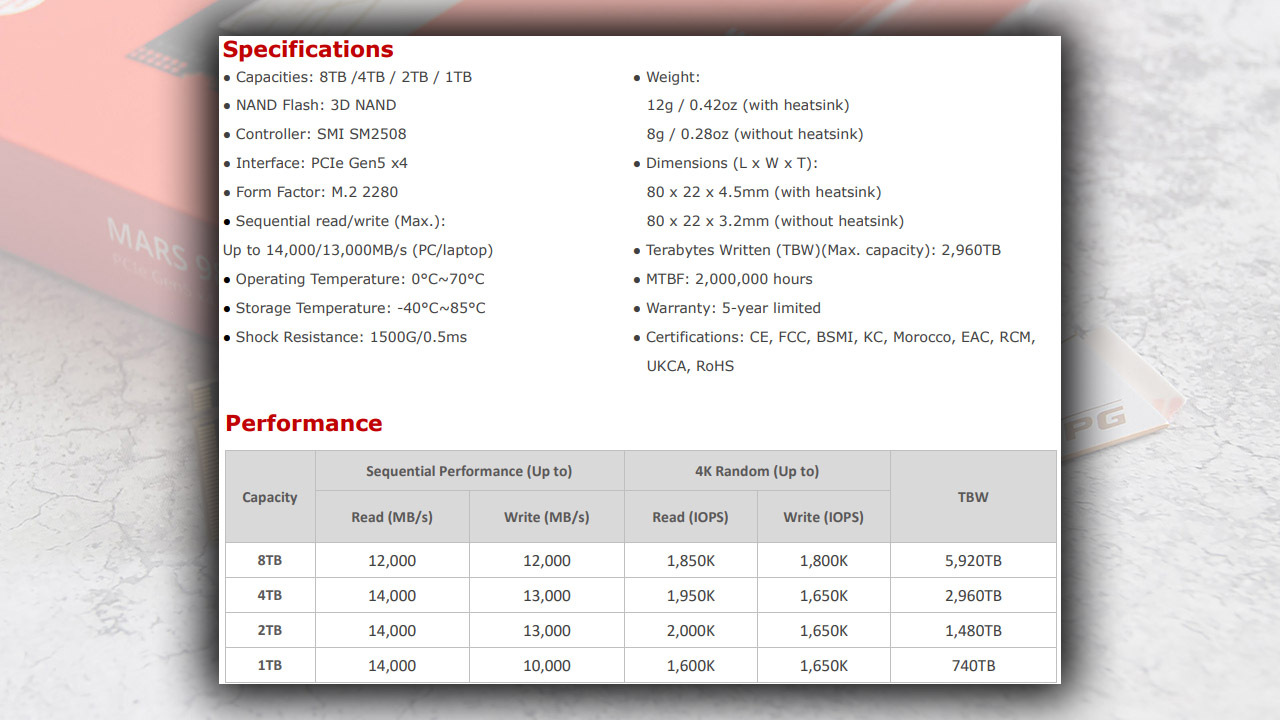
Task: Click the Write (IOPS) subheader
Action: point(823,517)
